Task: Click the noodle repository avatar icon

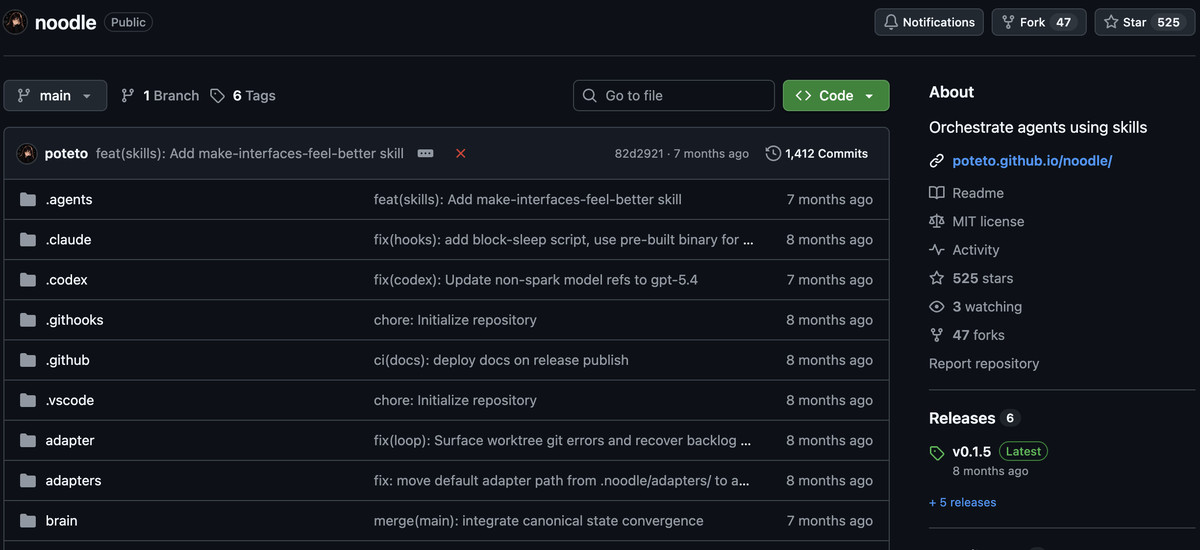Action: point(15,22)
